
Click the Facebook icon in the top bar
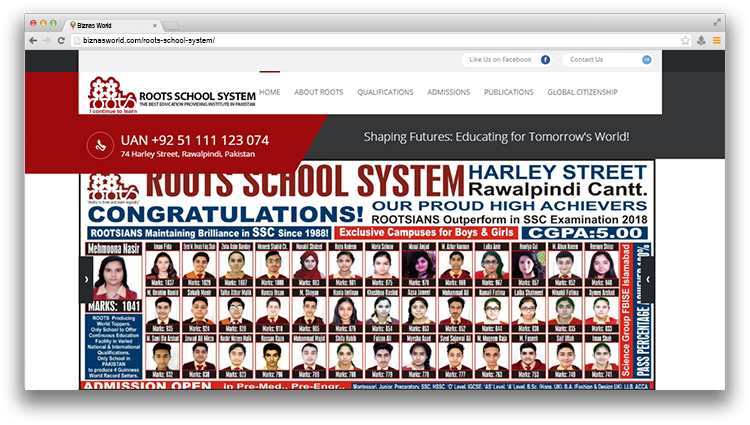click(546, 60)
